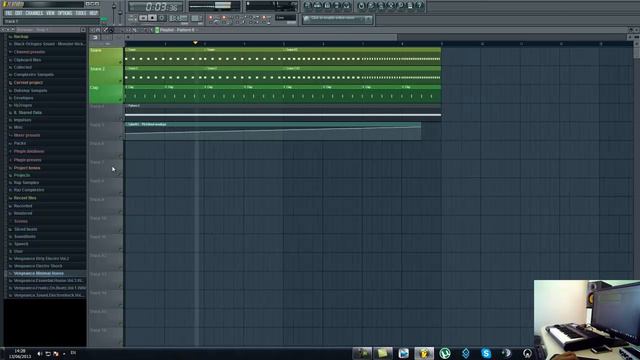640x360 pixels.
Task: Show the step sequencer shortcut icon
Action: pos(318,6)
